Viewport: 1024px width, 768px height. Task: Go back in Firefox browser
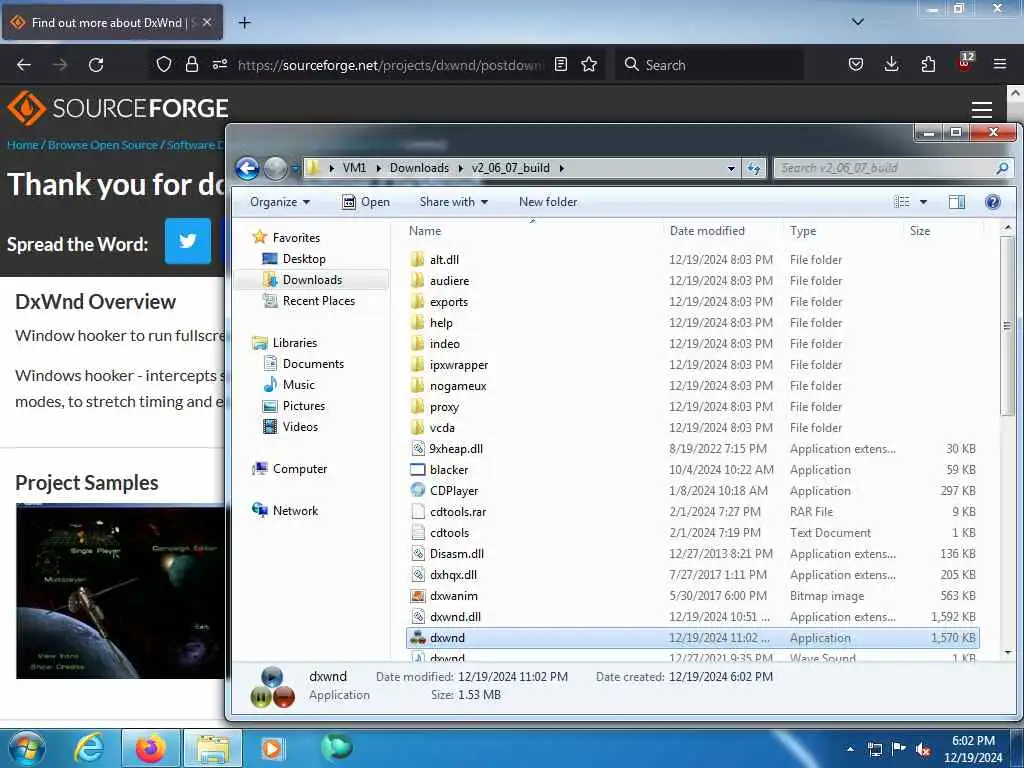(x=24, y=65)
